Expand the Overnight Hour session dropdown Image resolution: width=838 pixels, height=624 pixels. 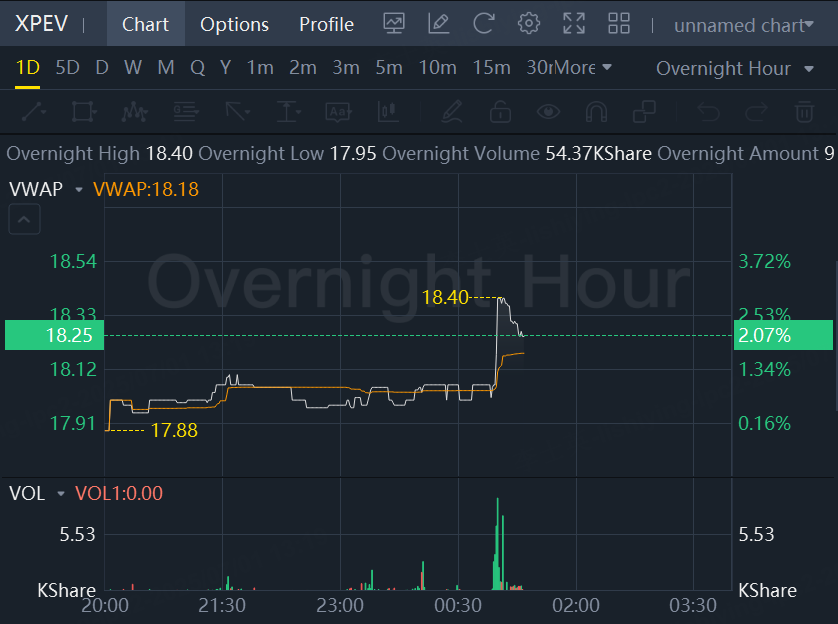[737, 68]
